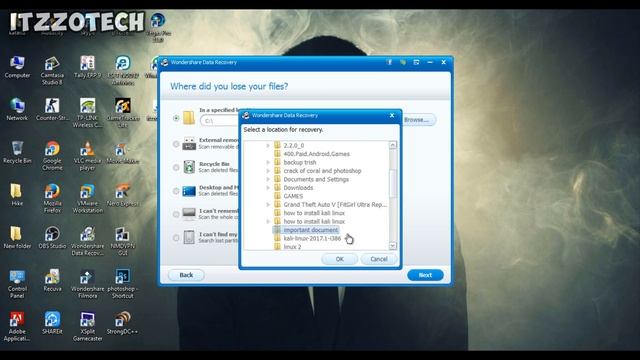640x360 pixels.
Task: Select Desktop and My Documents radio button
Action: 176,191
